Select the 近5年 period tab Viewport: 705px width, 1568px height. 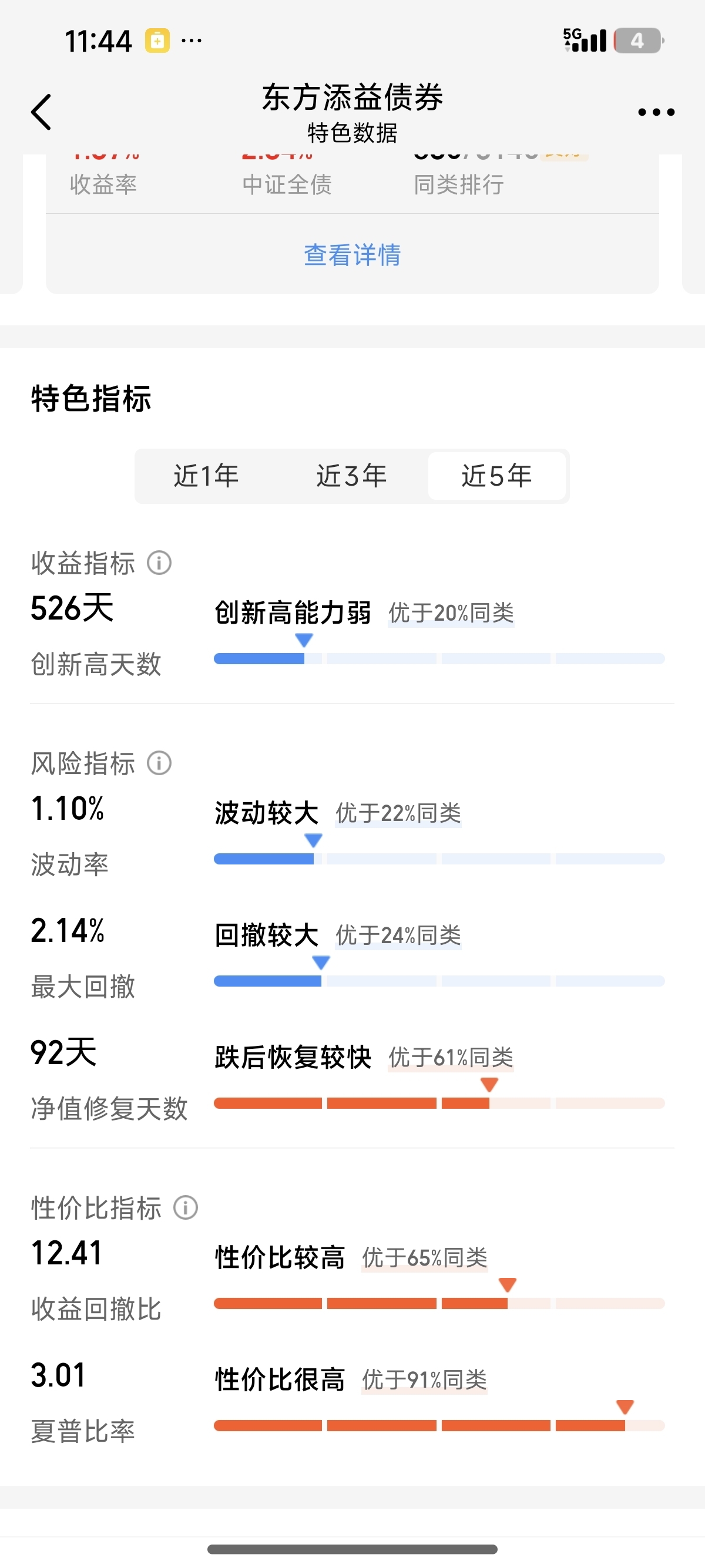(497, 476)
